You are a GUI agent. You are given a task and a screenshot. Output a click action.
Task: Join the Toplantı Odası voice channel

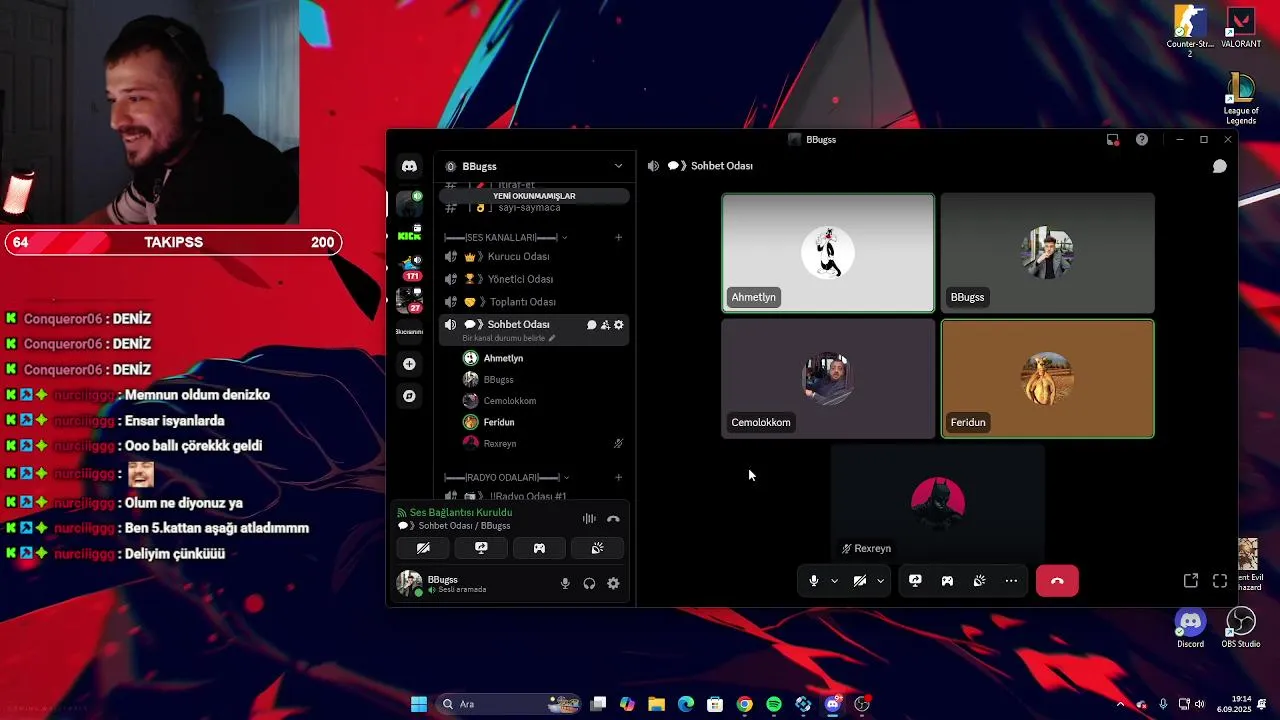(x=534, y=302)
